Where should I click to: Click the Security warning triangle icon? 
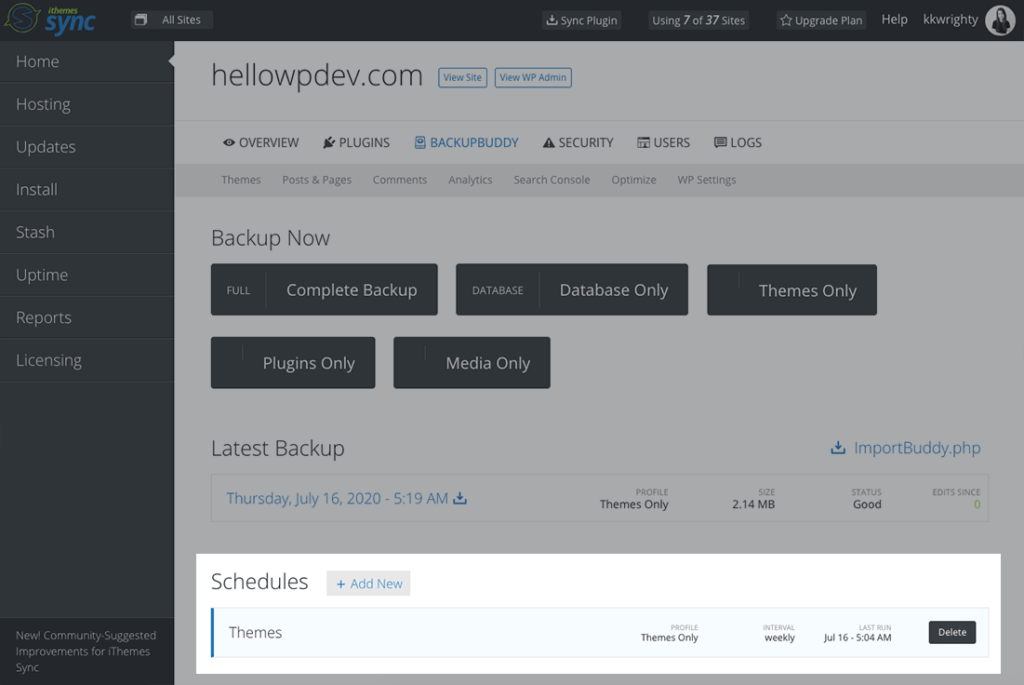549,142
